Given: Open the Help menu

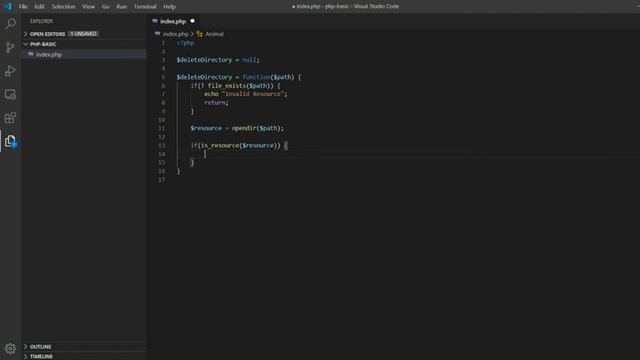Looking at the screenshot, I should click(169, 7).
